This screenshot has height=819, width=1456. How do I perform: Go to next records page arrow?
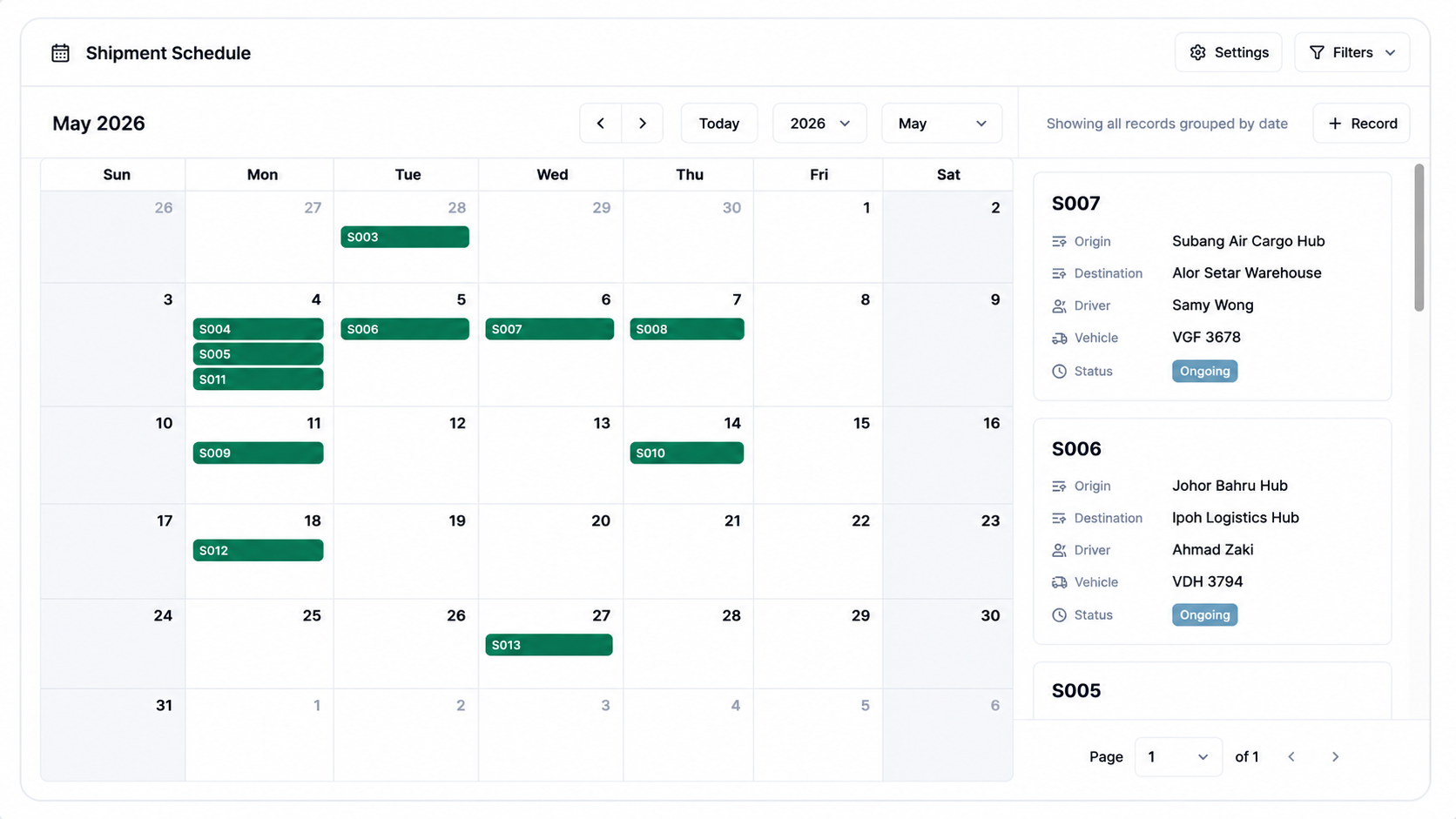1335,757
